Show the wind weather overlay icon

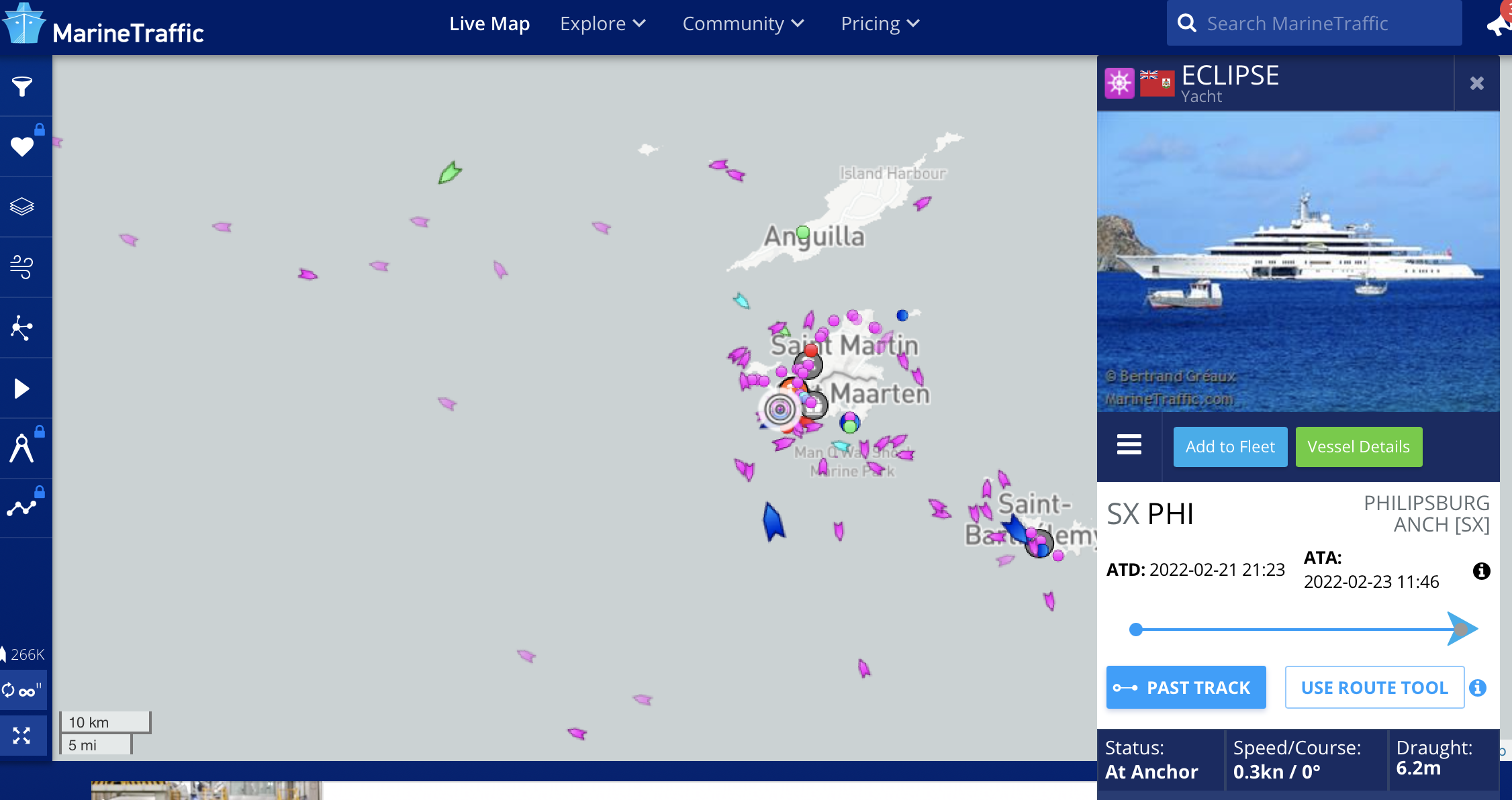[x=22, y=267]
